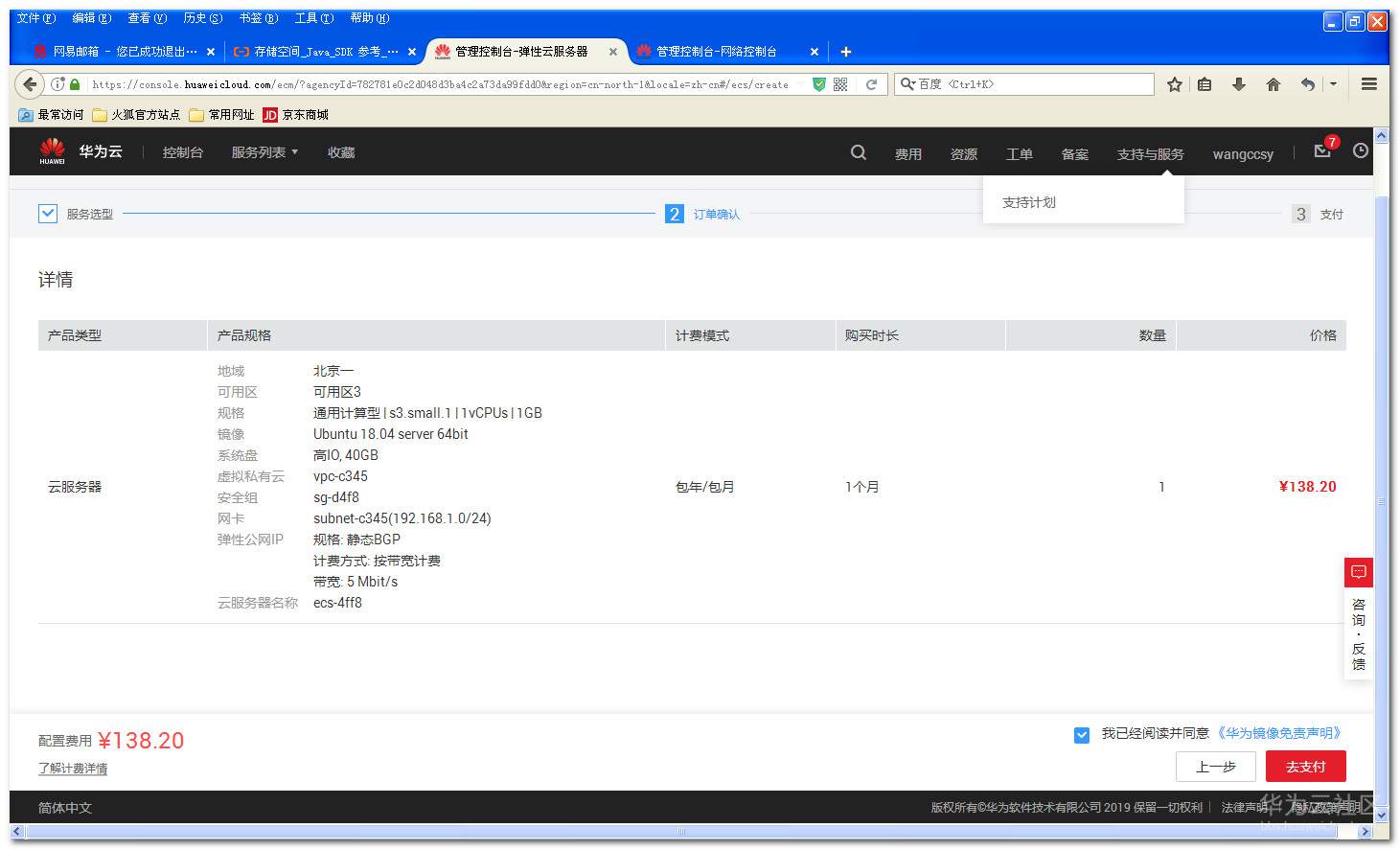
Task: Open the 帮助 menu
Action: pos(370,18)
